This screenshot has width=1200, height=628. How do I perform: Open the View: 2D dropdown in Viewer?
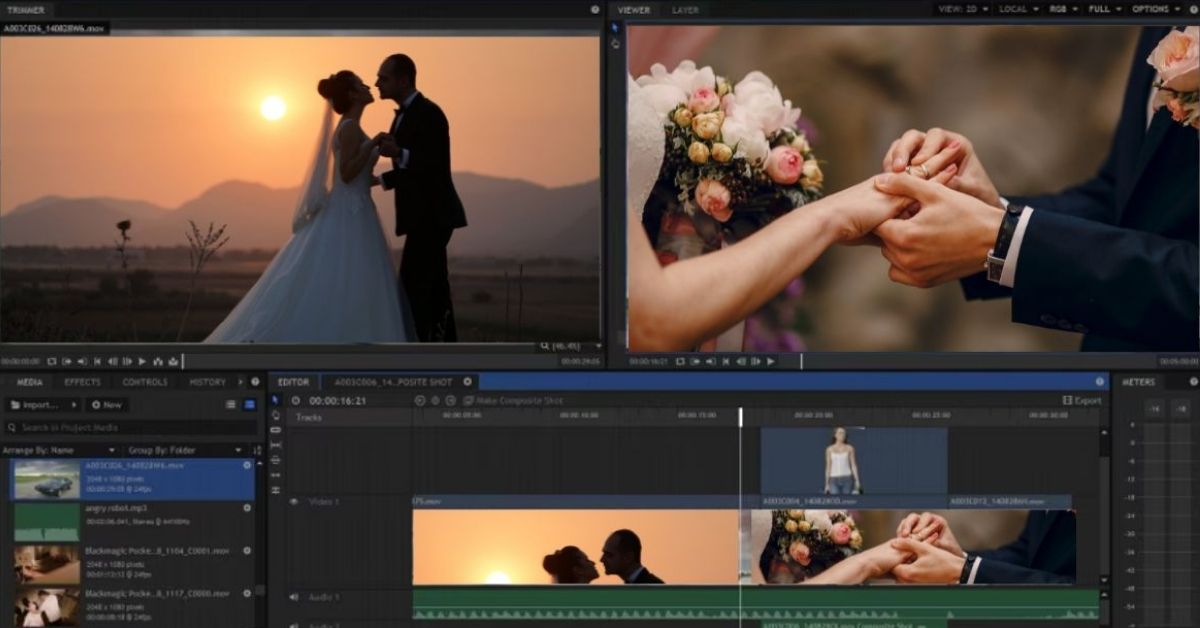(x=963, y=9)
